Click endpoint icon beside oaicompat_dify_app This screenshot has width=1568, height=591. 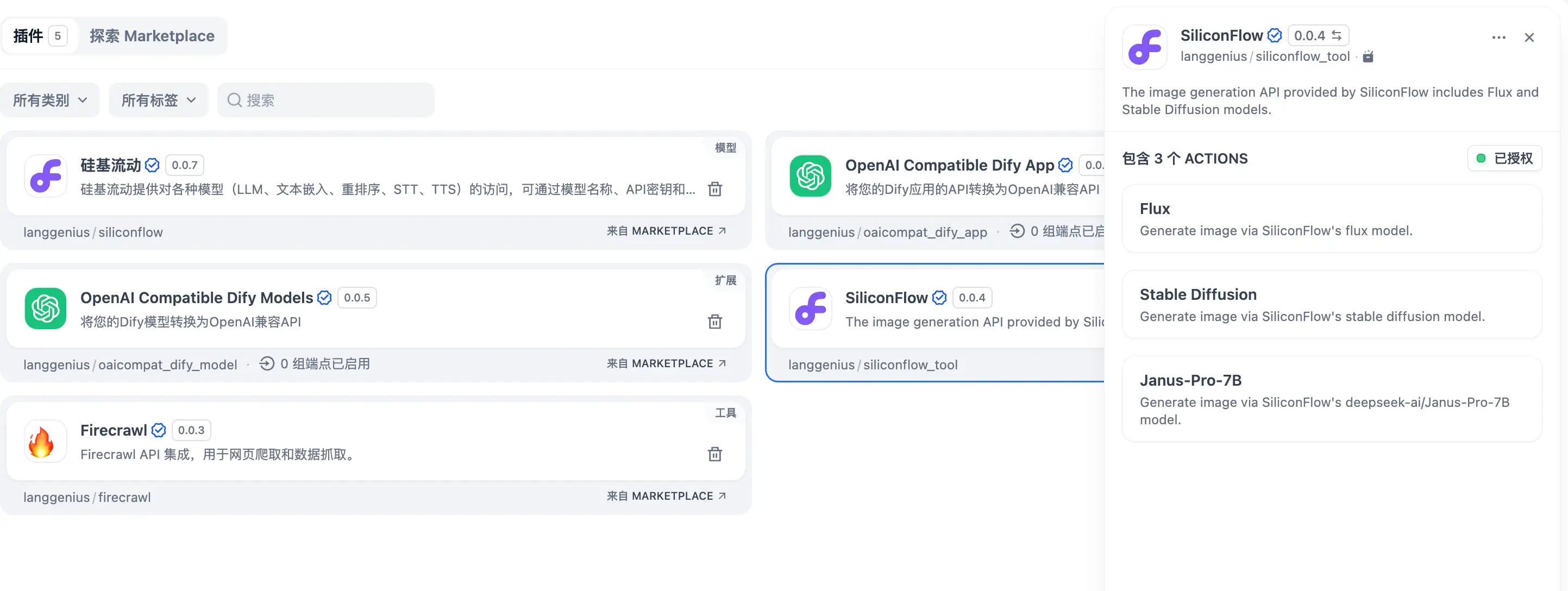click(1017, 231)
